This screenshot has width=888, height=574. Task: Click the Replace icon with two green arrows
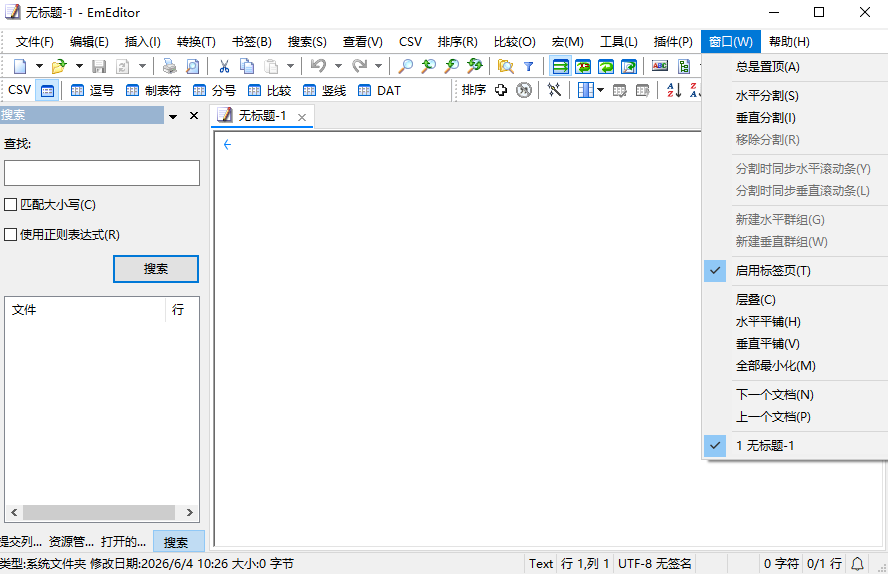point(475,66)
